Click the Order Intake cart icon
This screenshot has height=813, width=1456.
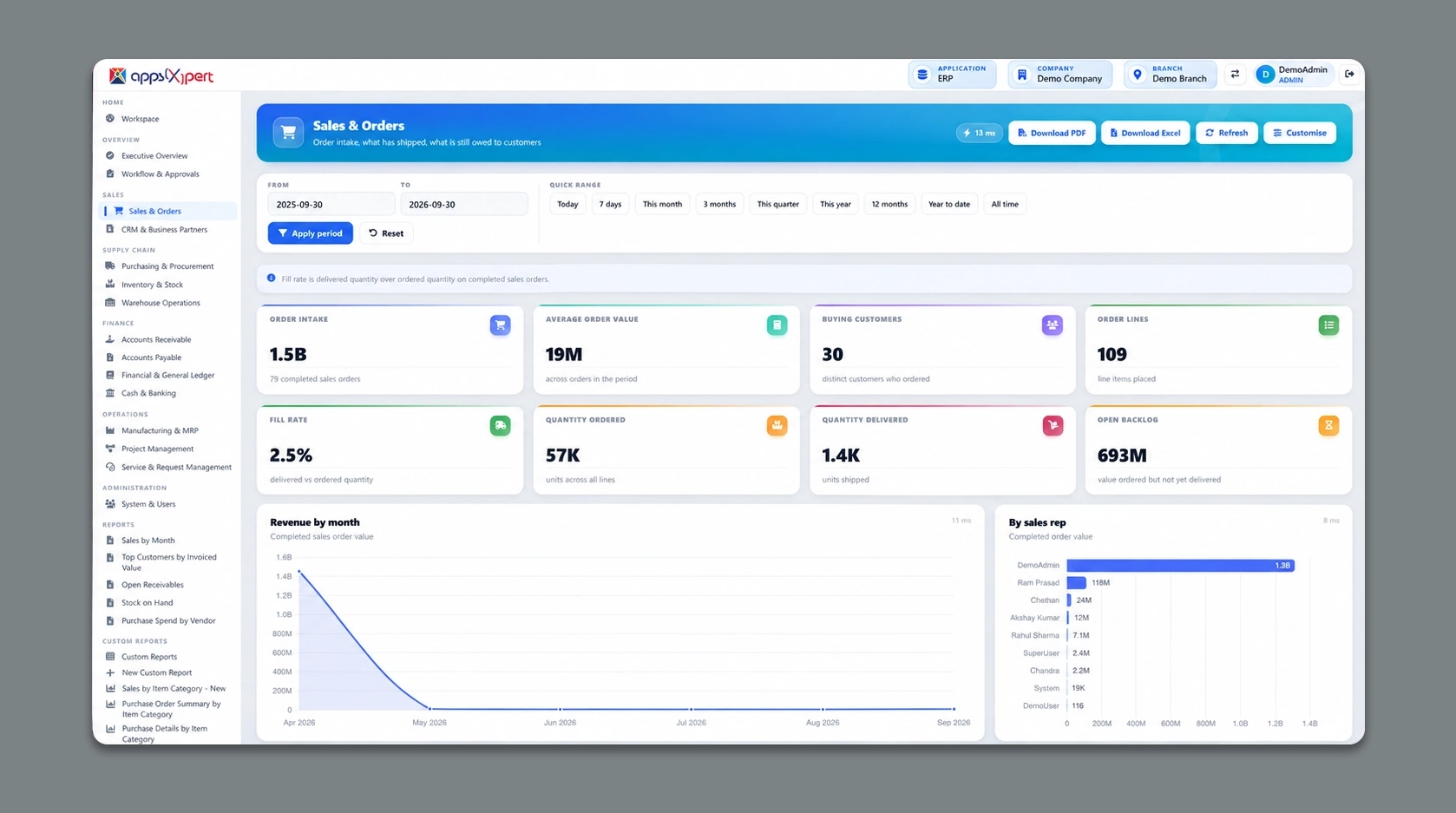[500, 325]
